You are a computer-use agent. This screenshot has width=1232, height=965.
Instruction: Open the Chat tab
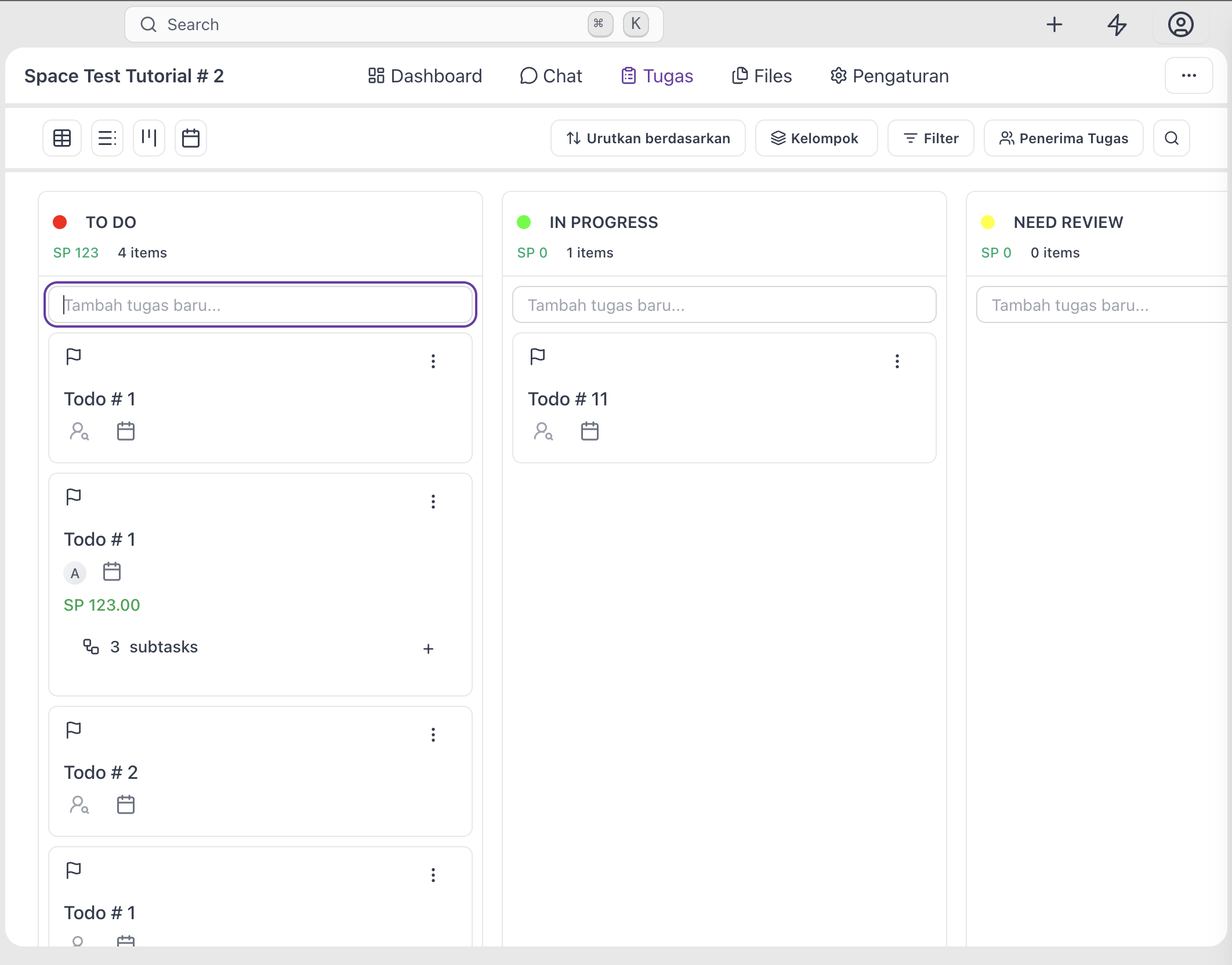550,76
